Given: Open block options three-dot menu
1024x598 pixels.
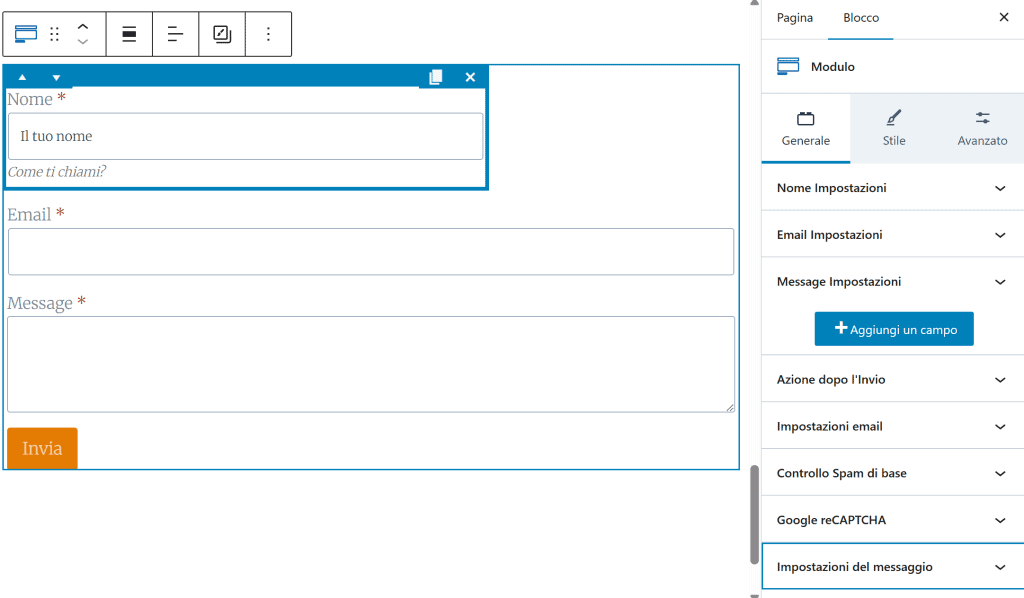Looking at the screenshot, I should coord(268,34).
